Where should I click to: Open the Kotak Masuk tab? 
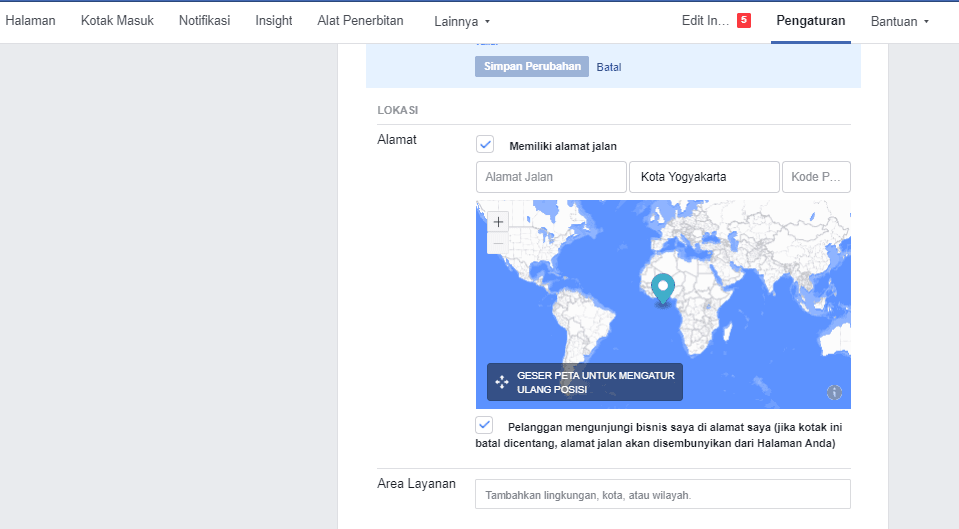(117, 21)
